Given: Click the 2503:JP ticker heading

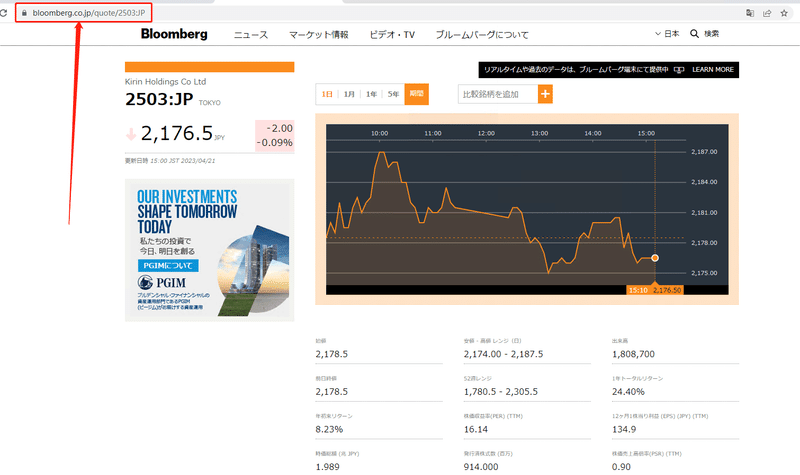Looking at the screenshot, I should tap(159, 99).
